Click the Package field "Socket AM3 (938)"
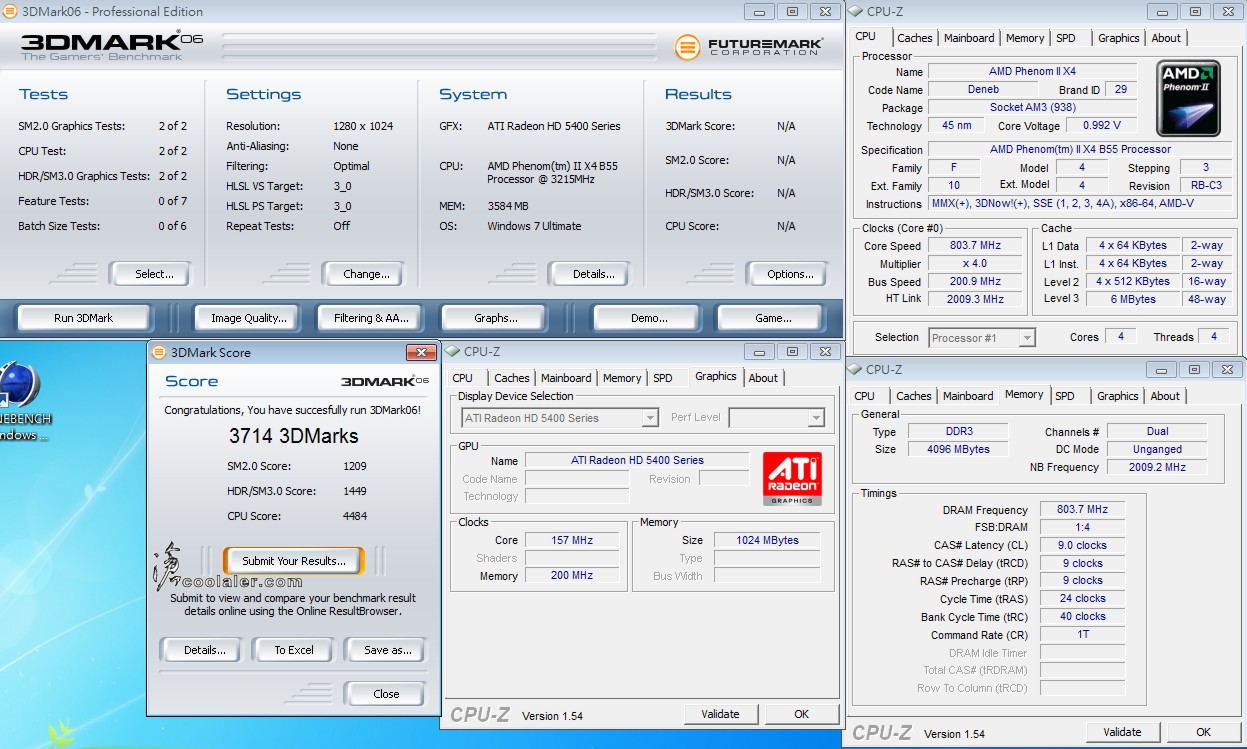This screenshot has height=749, width=1247. (x=1033, y=108)
